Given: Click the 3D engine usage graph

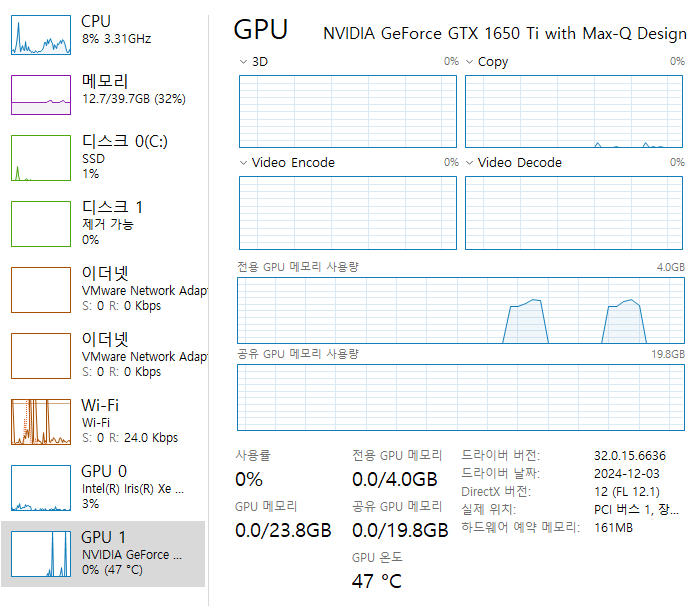Looking at the screenshot, I should point(348,111).
